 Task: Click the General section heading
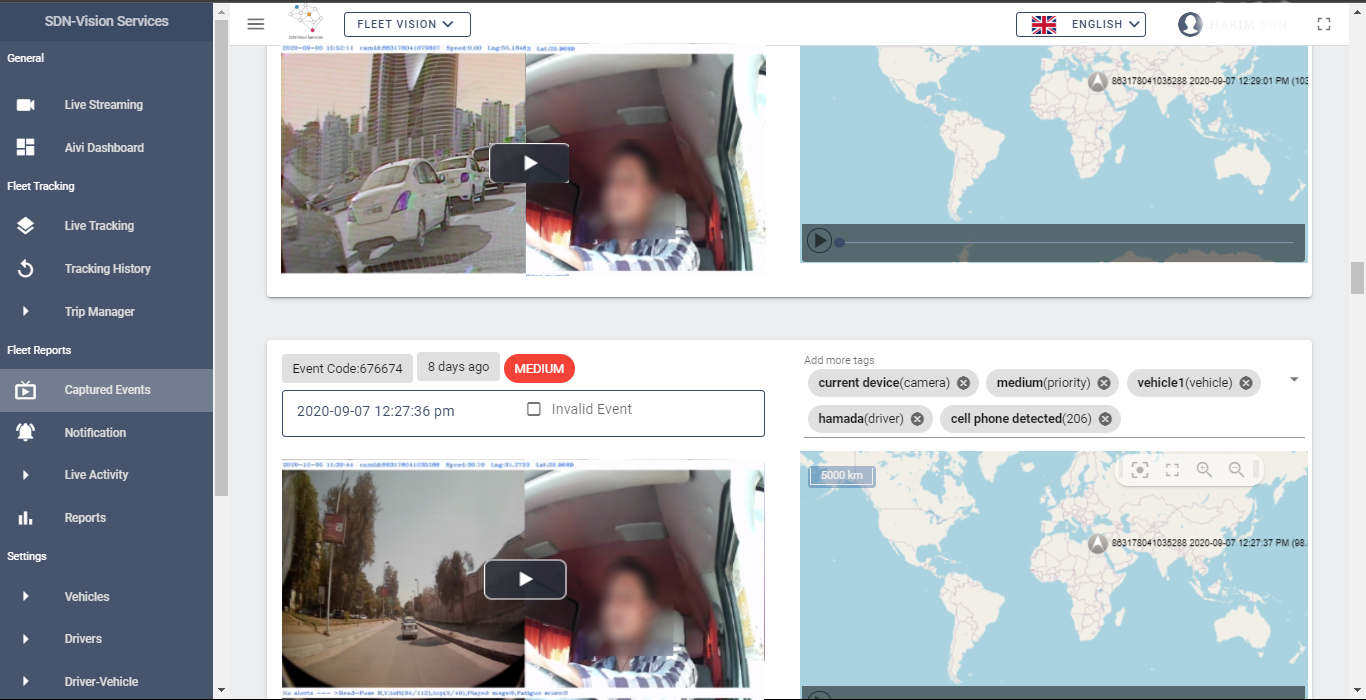pos(26,58)
